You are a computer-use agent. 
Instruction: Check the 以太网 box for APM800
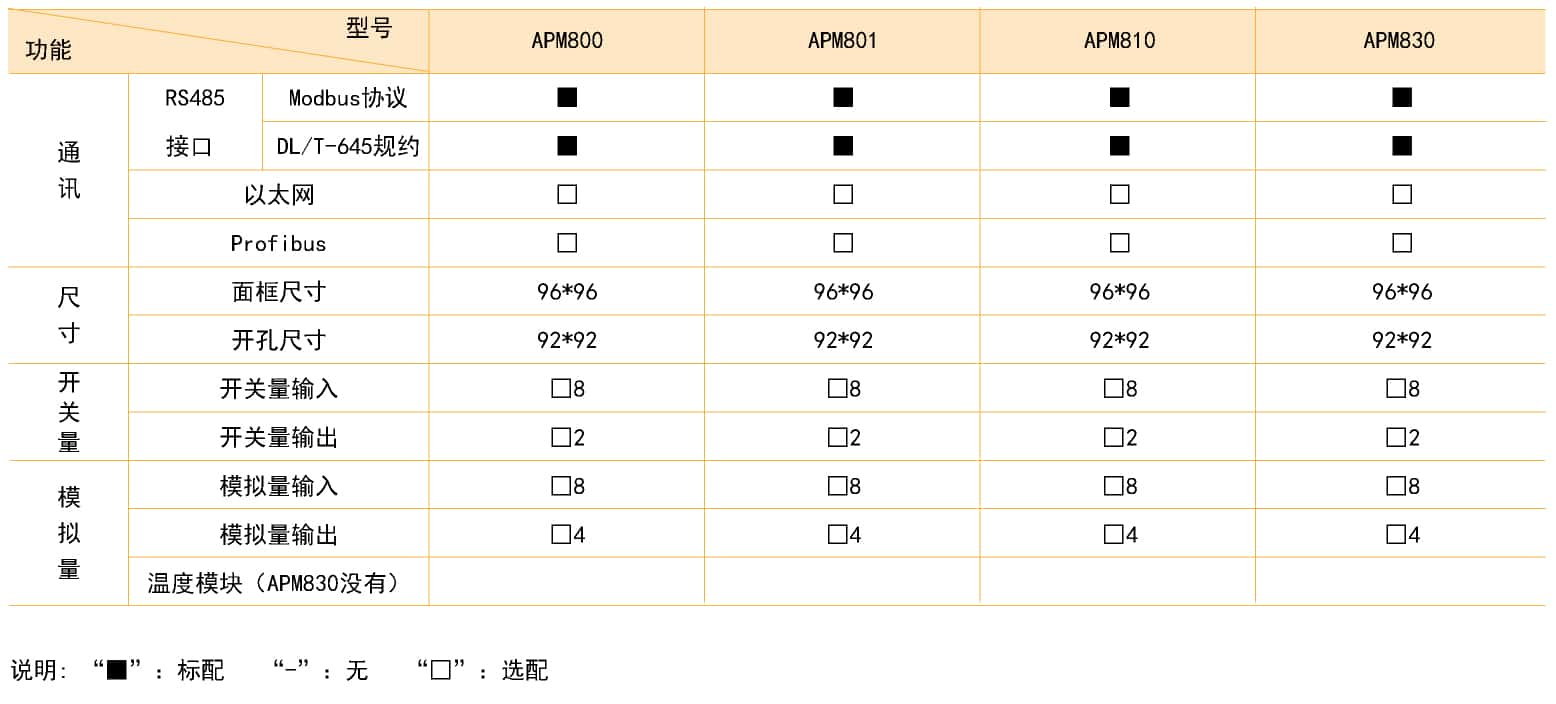point(567,194)
